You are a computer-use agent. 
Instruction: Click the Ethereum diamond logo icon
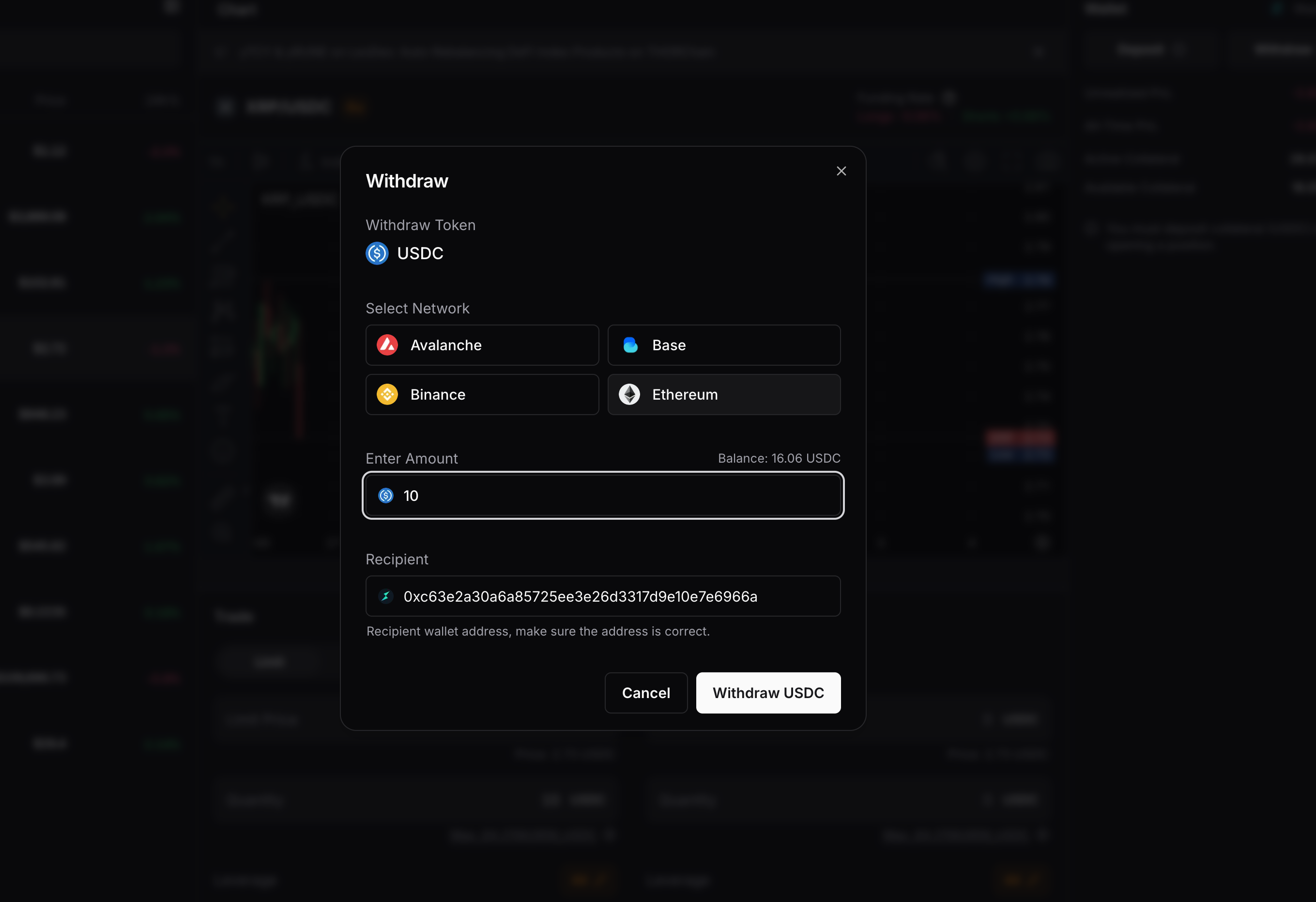630,394
